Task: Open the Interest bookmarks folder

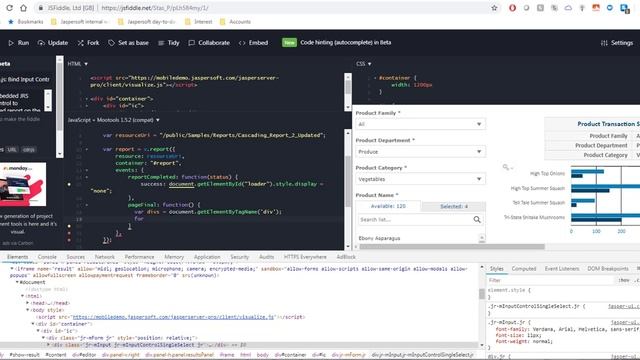Action: [199, 22]
